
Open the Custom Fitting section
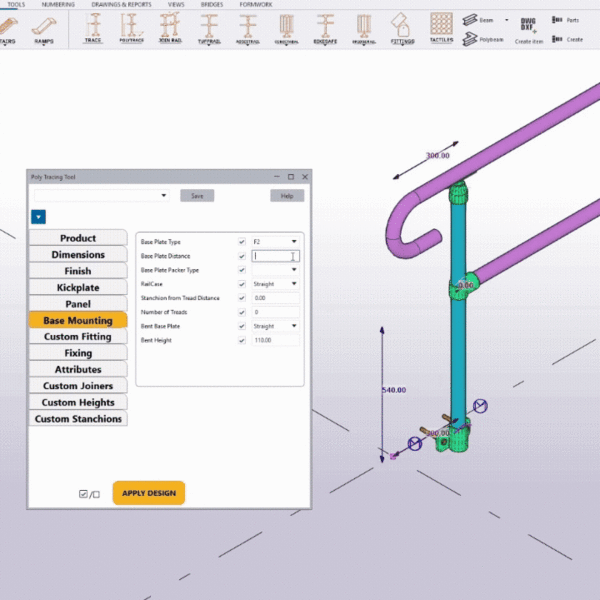point(78,336)
